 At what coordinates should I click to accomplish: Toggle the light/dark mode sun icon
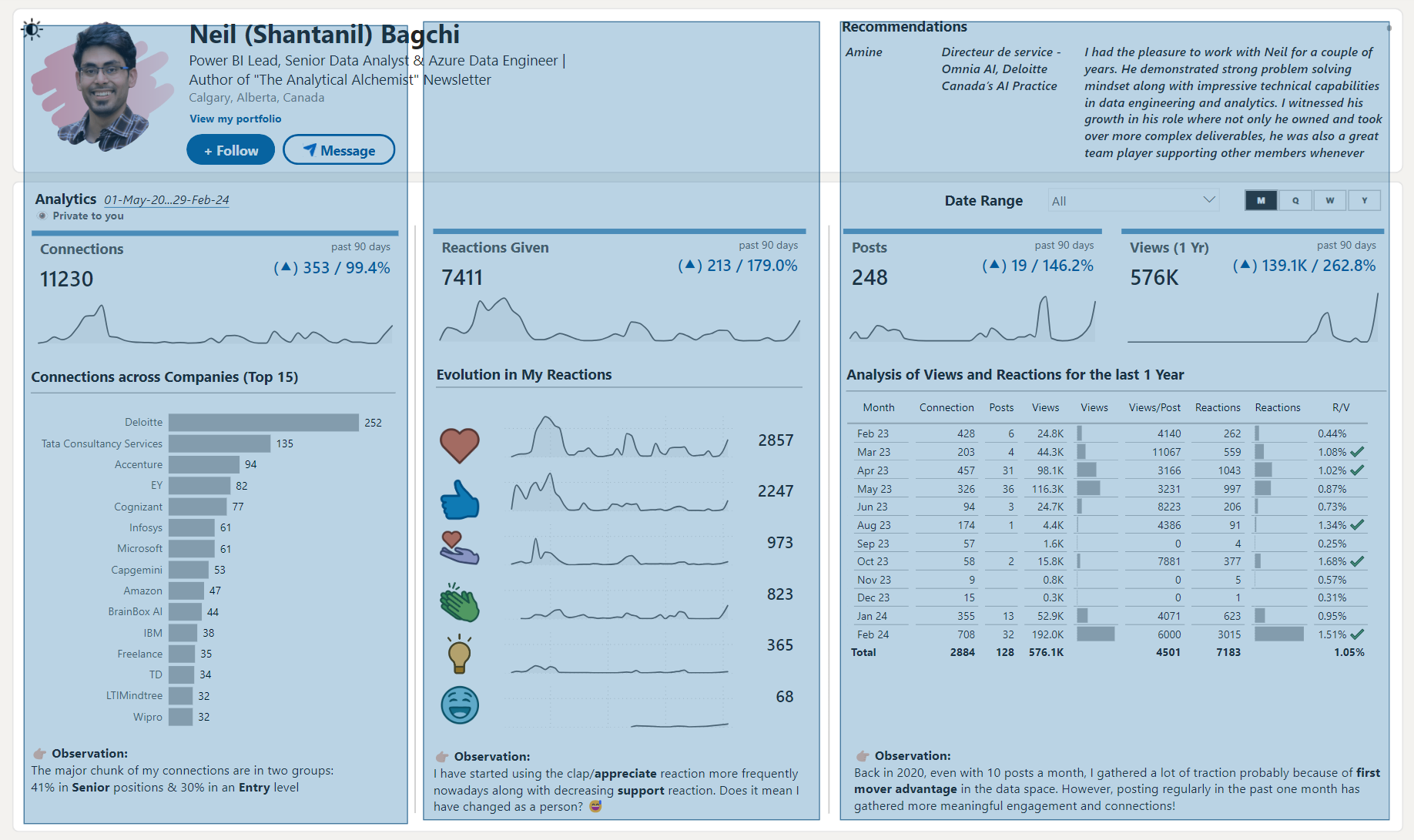(x=32, y=29)
